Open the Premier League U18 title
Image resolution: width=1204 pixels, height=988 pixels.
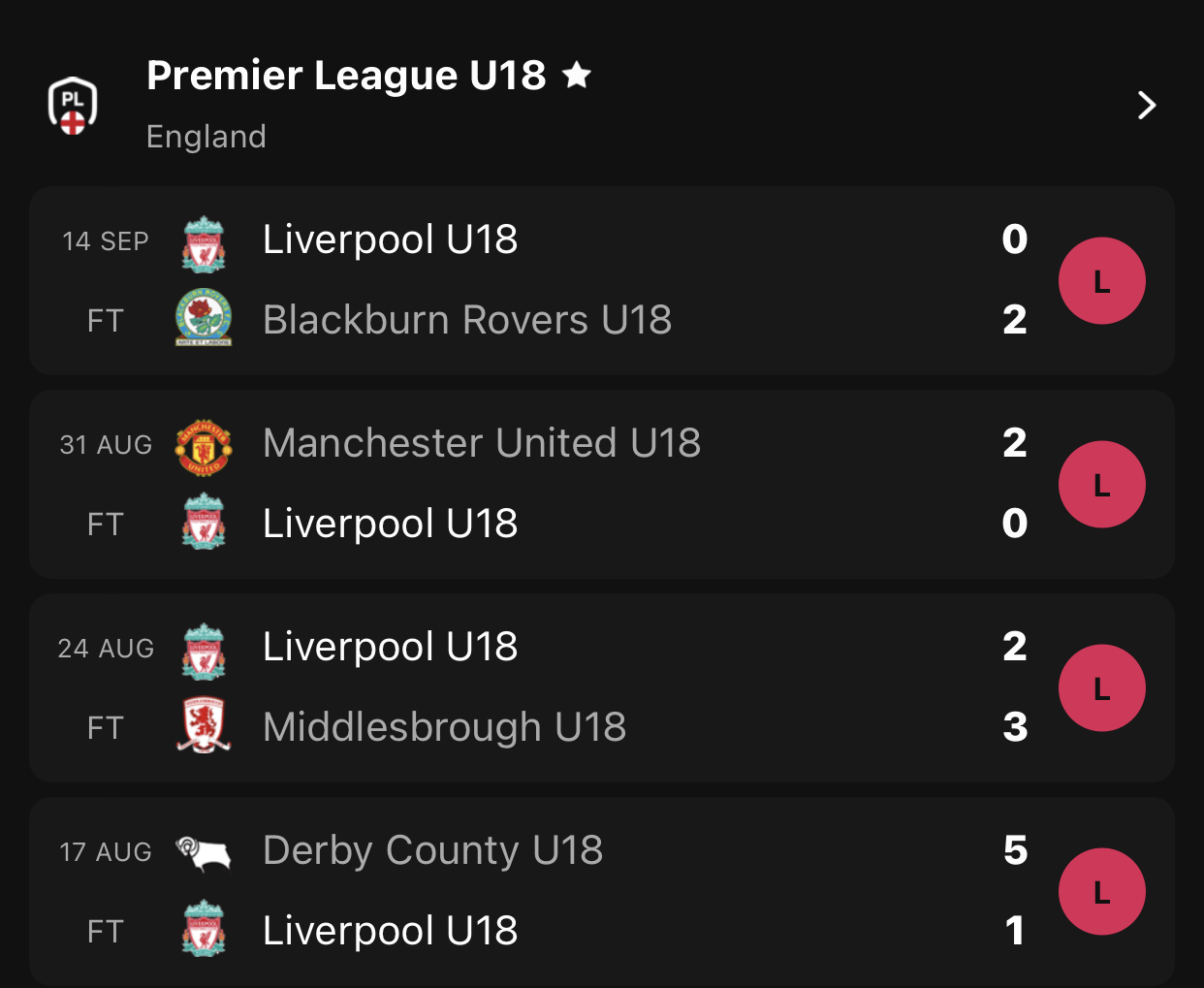346,76
